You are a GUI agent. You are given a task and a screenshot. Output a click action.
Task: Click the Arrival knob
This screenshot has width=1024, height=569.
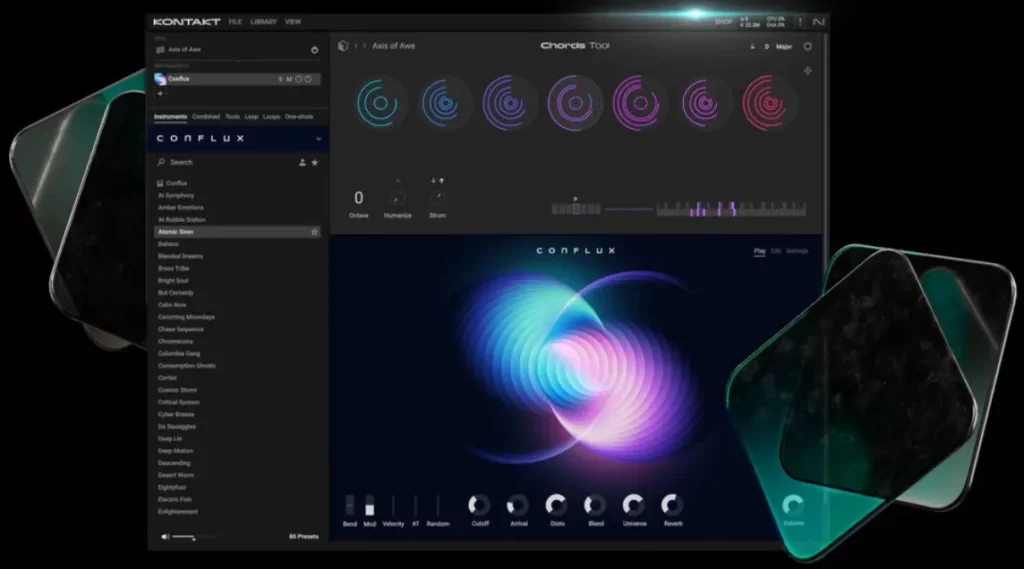(518, 505)
